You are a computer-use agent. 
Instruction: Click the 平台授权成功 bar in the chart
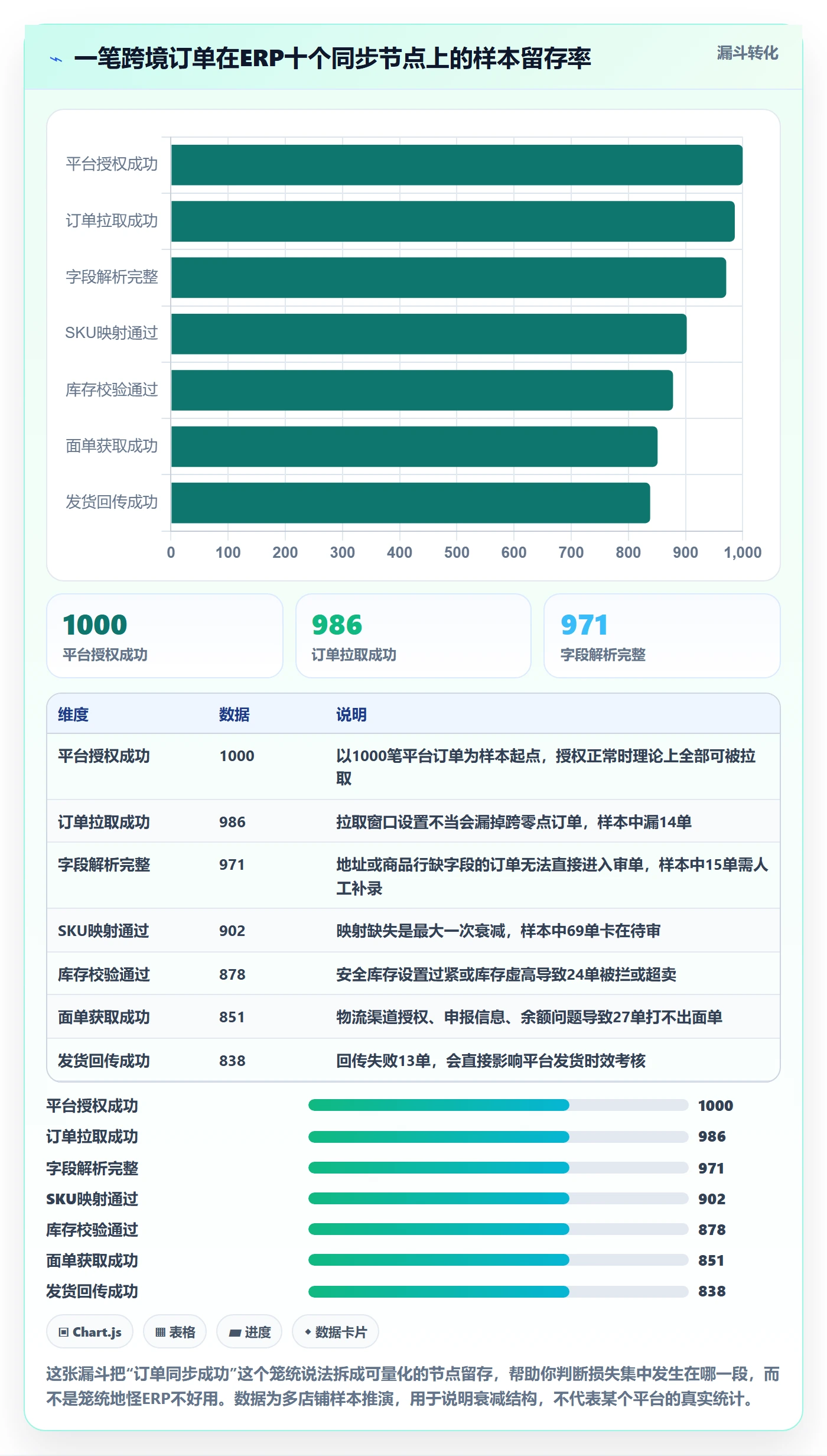pos(457,165)
